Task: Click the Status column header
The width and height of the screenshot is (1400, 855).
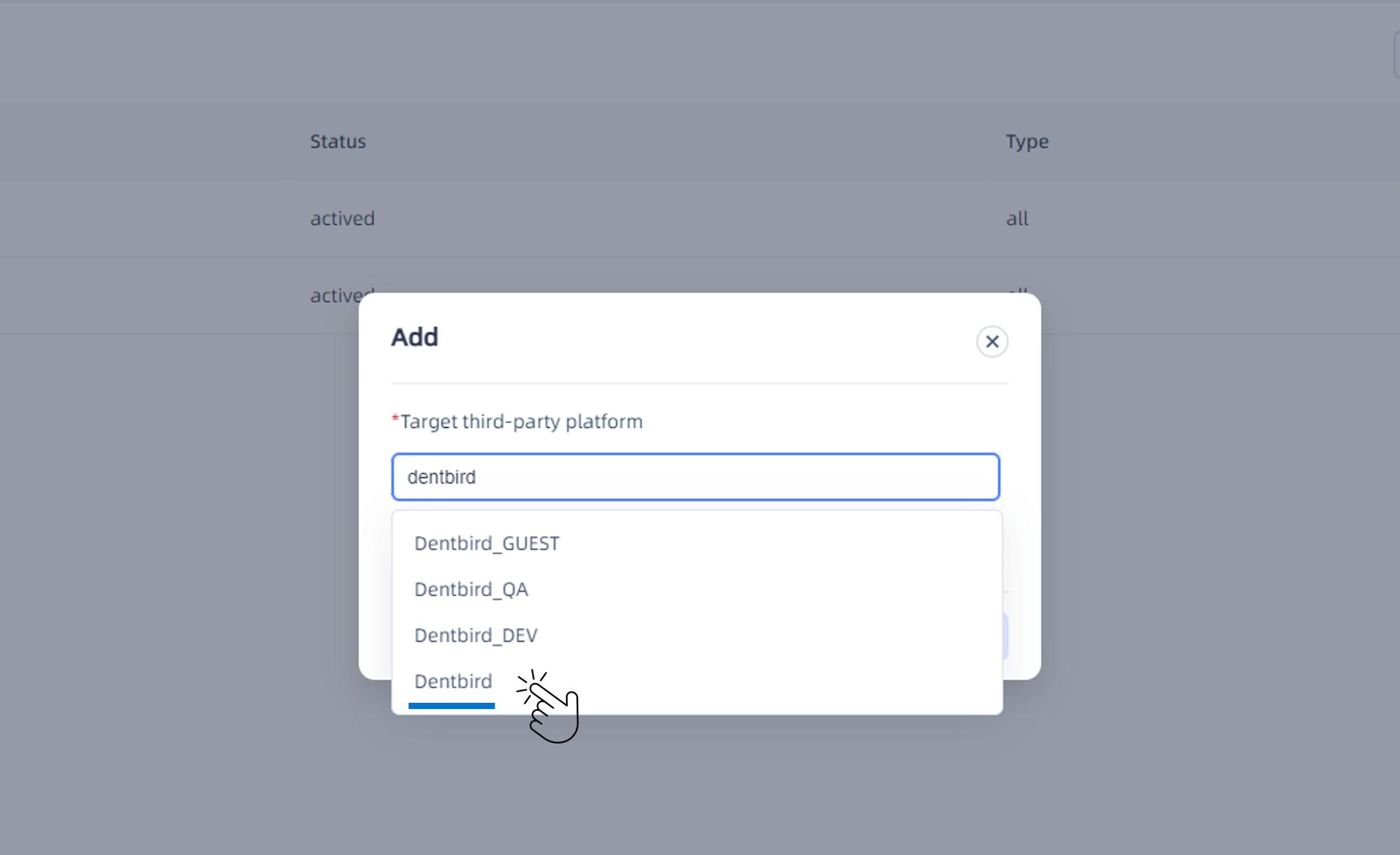Action: click(x=338, y=142)
